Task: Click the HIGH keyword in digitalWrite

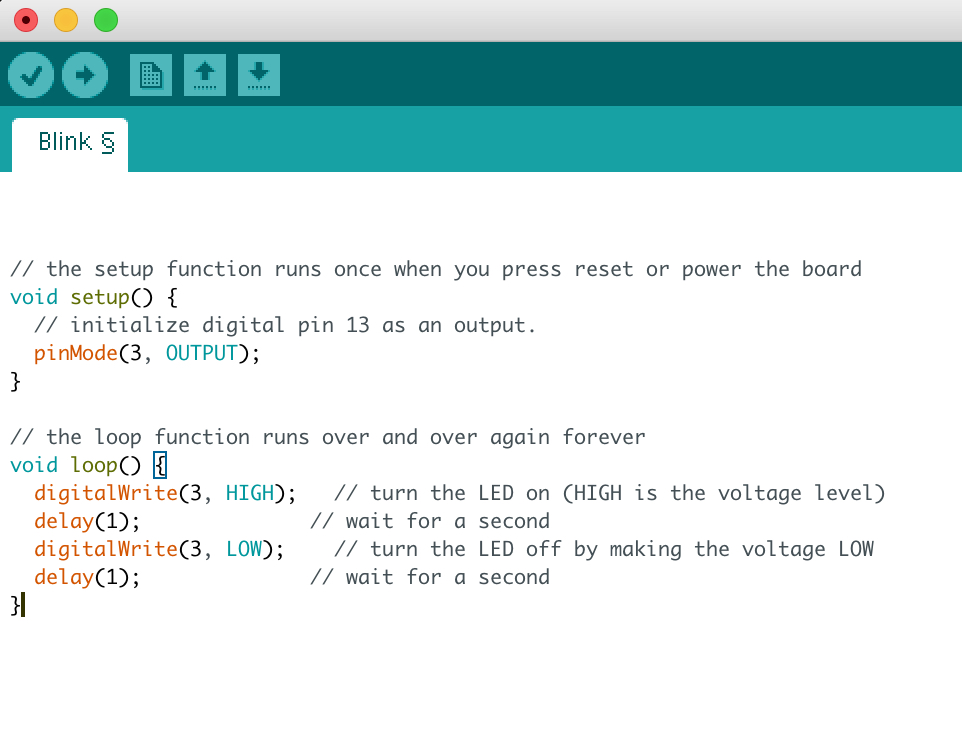Action: pos(249,493)
